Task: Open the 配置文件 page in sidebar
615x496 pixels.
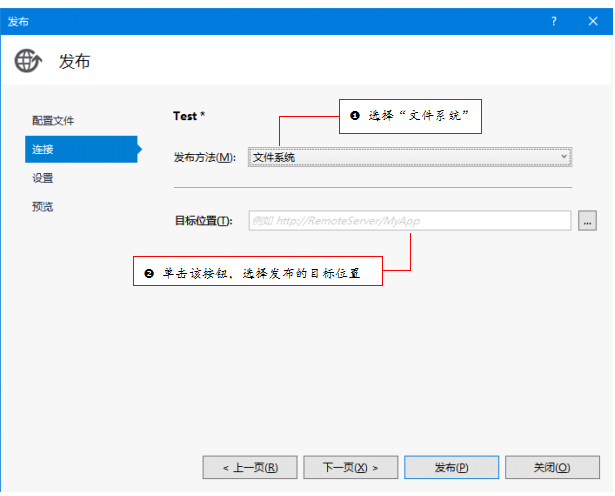Action: 53,120
